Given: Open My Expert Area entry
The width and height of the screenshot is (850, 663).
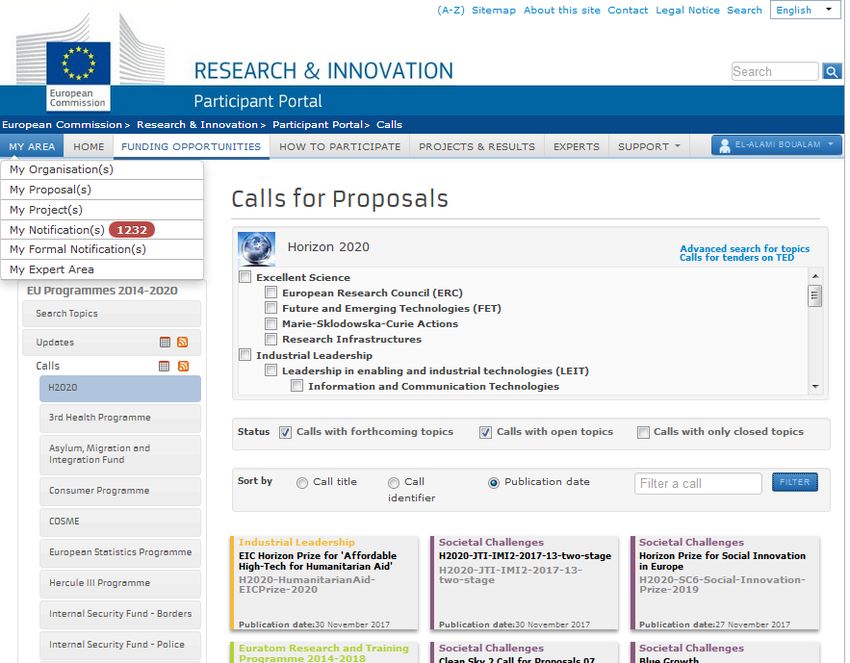Looking at the screenshot, I should point(102,269).
